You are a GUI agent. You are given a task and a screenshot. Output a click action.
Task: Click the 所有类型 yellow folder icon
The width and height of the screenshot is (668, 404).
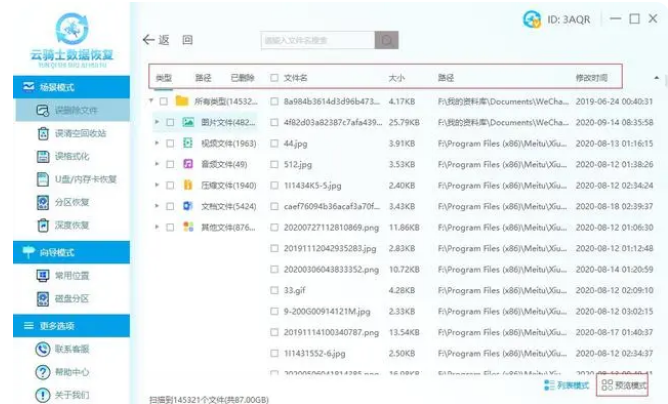(x=182, y=101)
